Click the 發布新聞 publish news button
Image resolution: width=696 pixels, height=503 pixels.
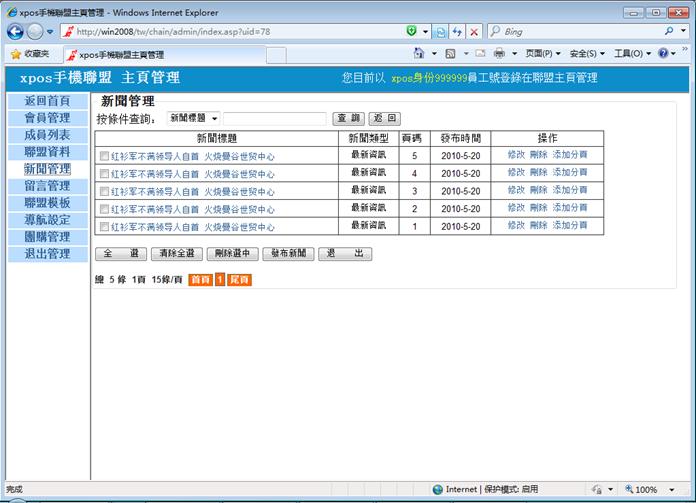pos(287,254)
